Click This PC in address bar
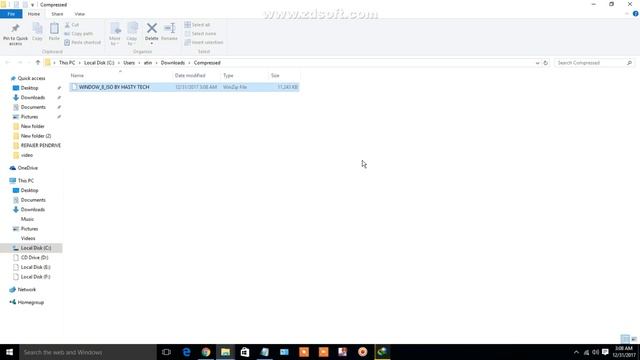This screenshot has width=640, height=360. tap(67, 63)
